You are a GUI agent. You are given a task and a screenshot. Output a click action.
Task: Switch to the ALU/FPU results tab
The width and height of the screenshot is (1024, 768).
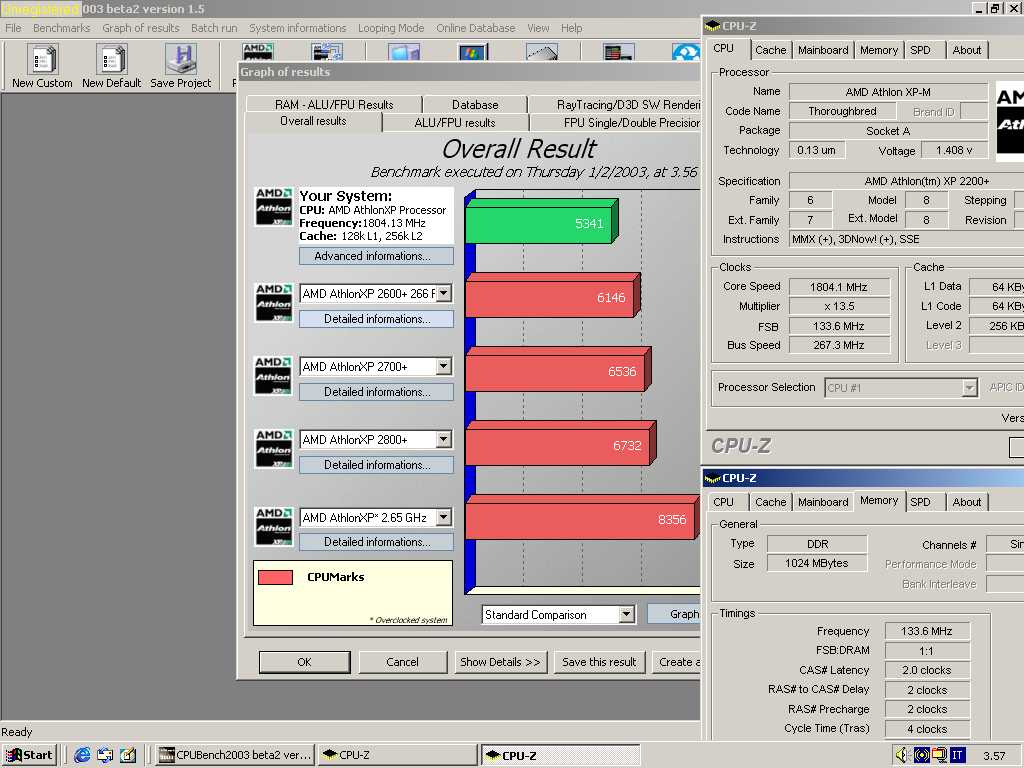pos(455,123)
